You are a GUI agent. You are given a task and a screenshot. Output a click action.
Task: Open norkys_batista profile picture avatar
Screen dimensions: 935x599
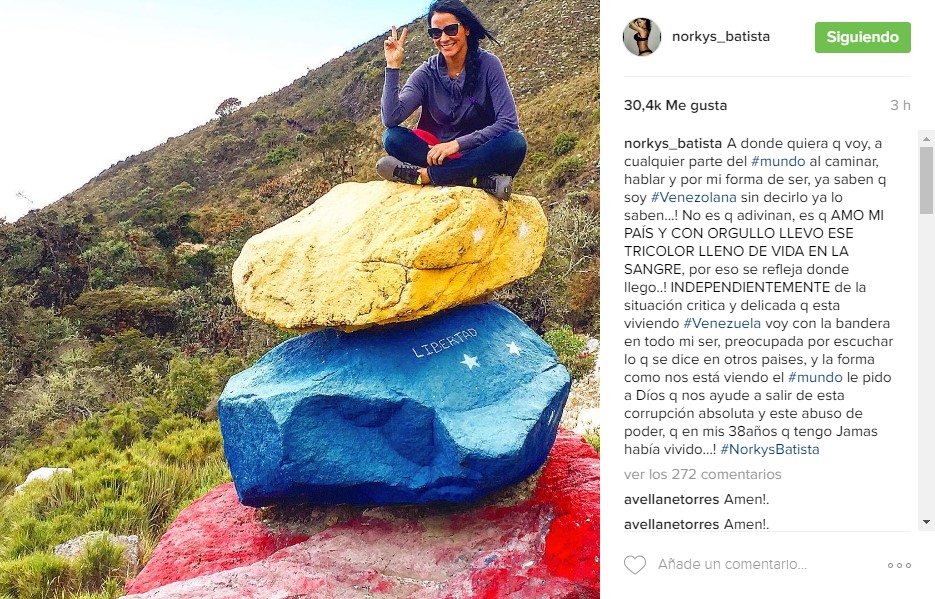[642, 37]
